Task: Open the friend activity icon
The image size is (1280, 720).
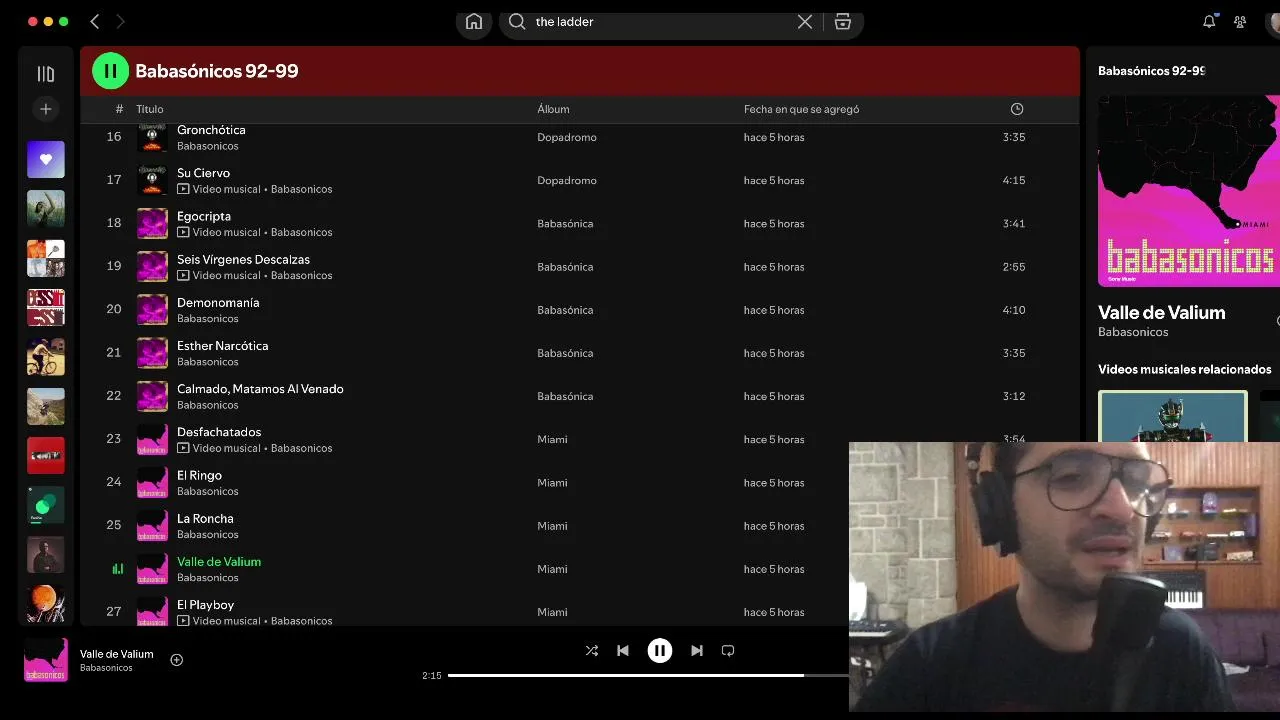Action: (x=1240, y=21)
